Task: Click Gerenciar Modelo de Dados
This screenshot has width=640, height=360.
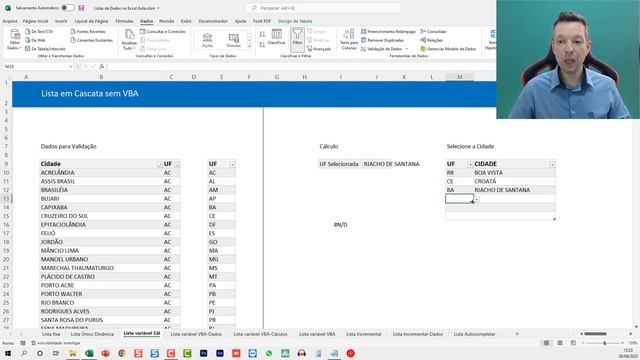Action: click(x=448, y=49)
